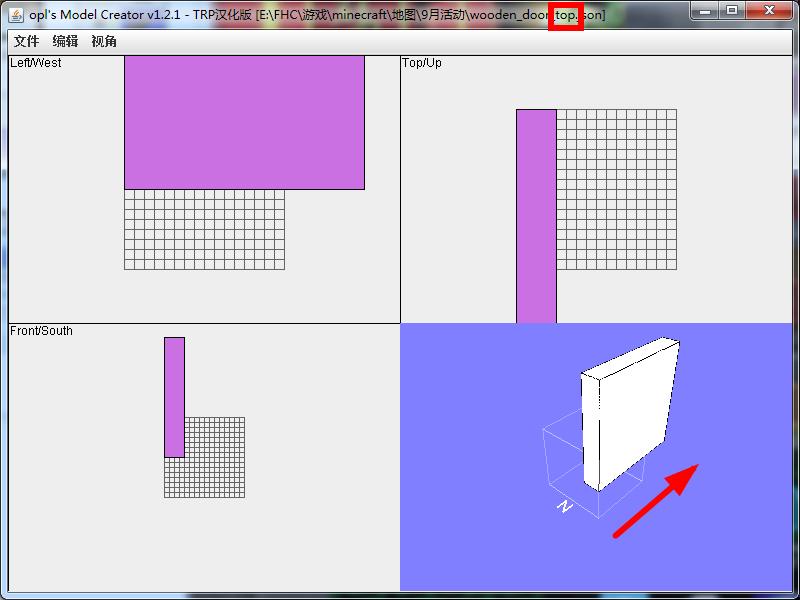The image size is (800, 600).
Task: Open the 文件 menu
Action: tap(26, 42)
